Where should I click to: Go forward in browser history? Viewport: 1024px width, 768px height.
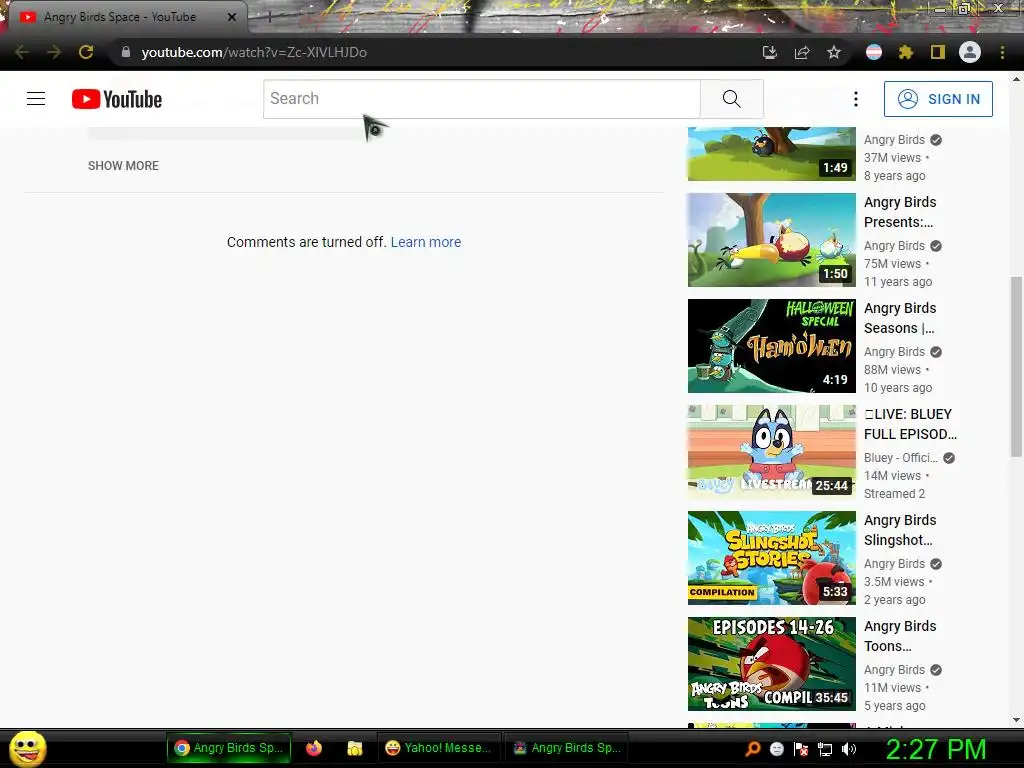tap(54, 52)
